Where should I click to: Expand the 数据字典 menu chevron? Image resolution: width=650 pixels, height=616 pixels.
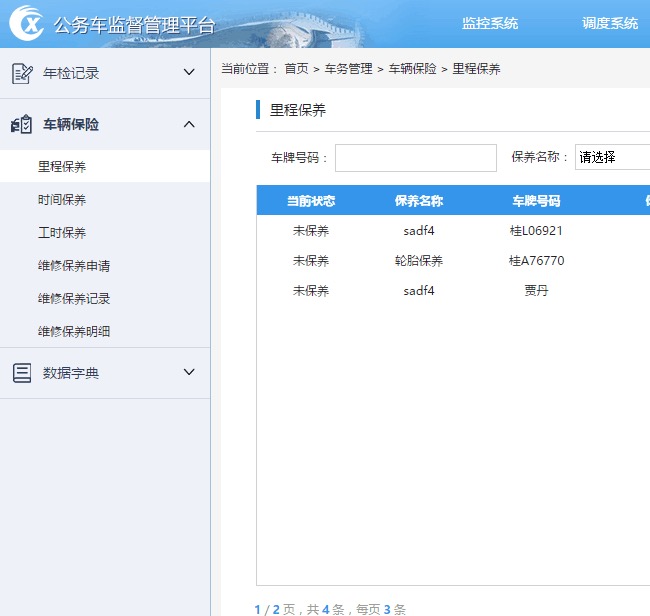(189, 373)
